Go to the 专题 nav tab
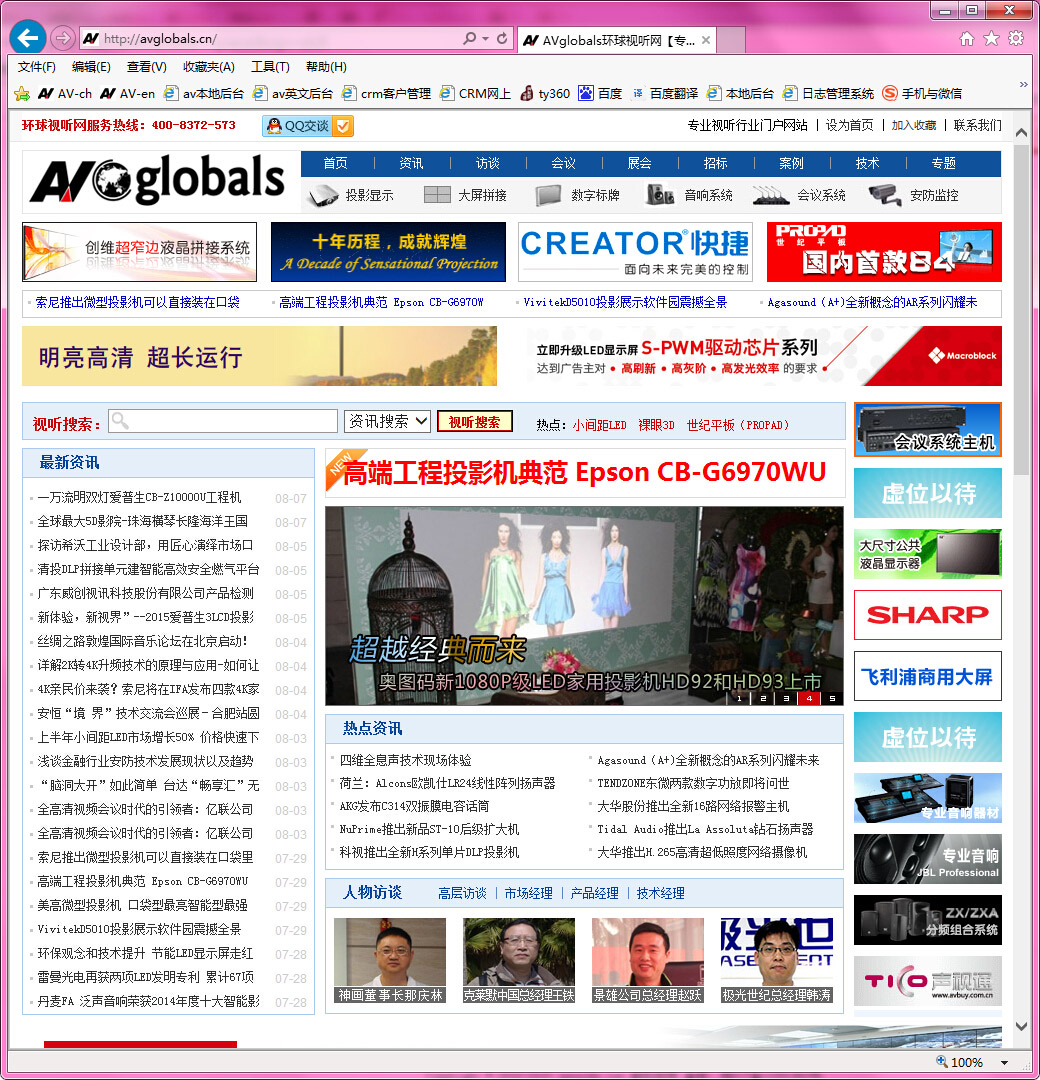This screenshot has height=1080, width=1040. 943,163
